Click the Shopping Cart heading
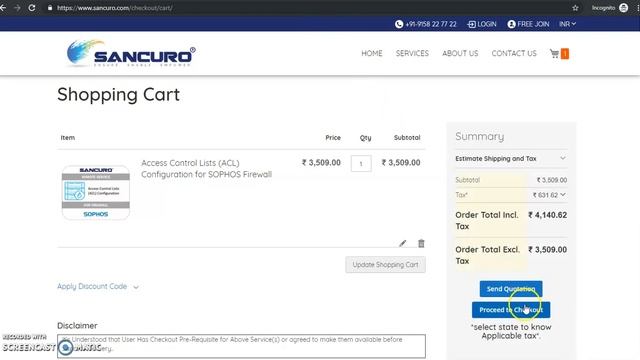The image size is (640, 360). (118, 94)
